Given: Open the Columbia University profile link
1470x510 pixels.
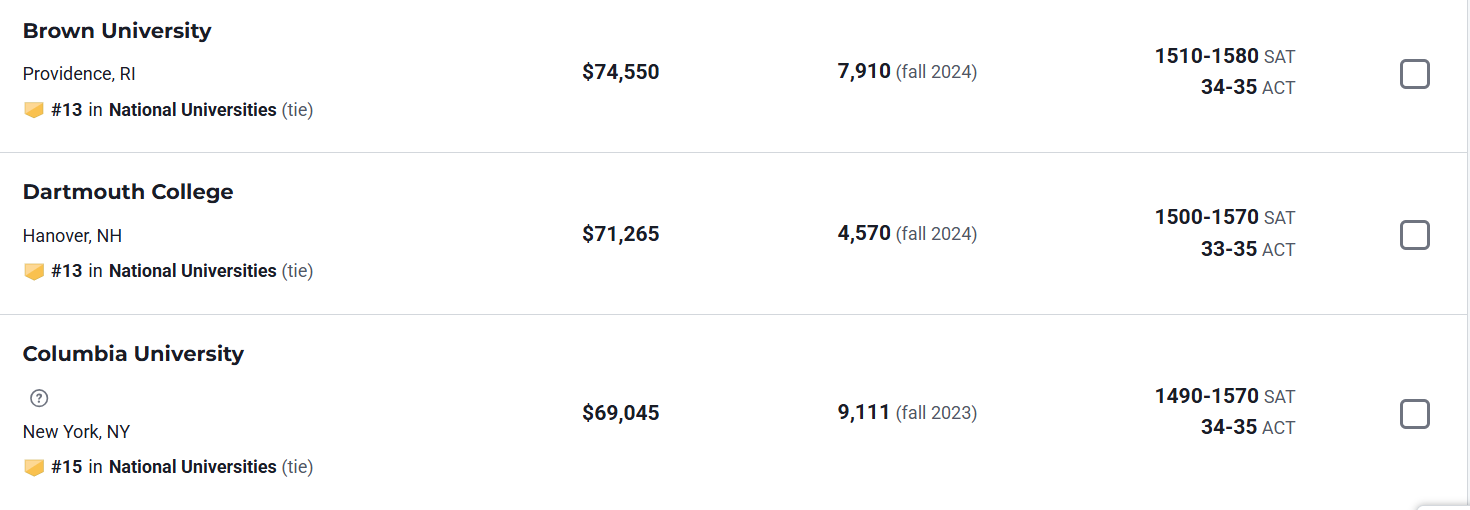Looking at the screenshot, I should pyautogui.click(x=133, y=354).
